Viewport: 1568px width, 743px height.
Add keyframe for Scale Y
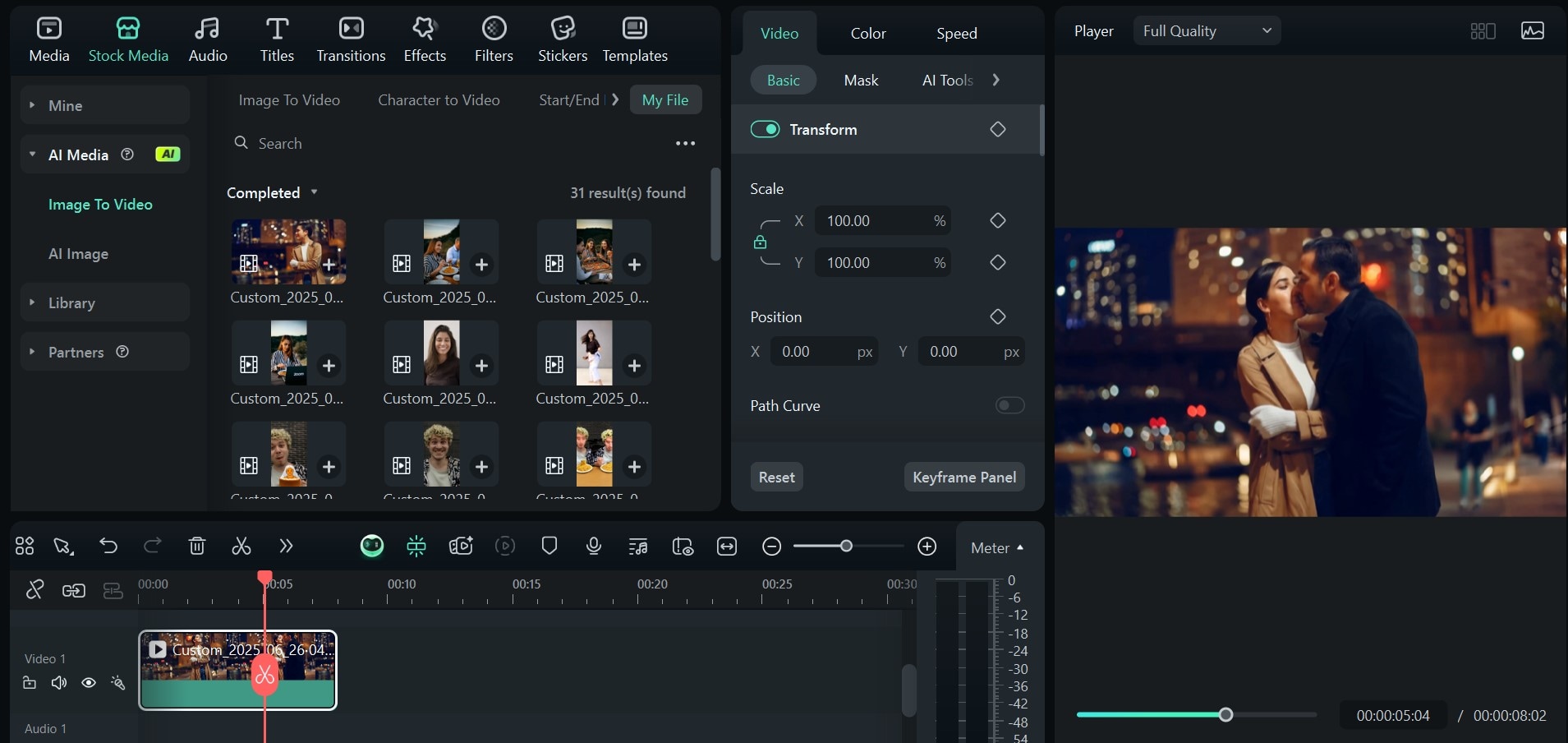tap(998, 262)
